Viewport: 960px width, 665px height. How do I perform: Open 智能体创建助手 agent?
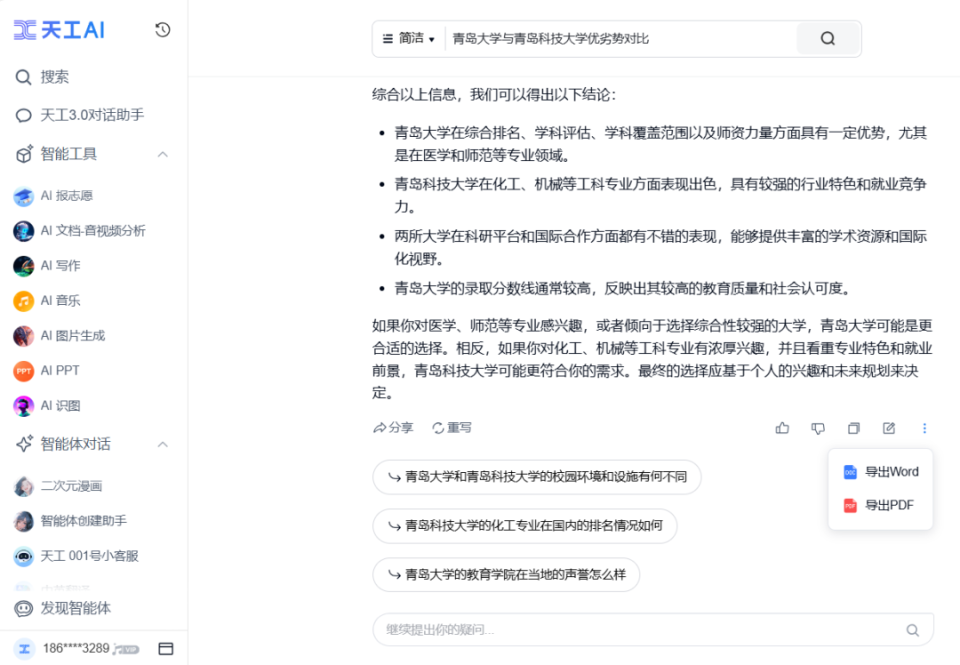tap(70, 521)
